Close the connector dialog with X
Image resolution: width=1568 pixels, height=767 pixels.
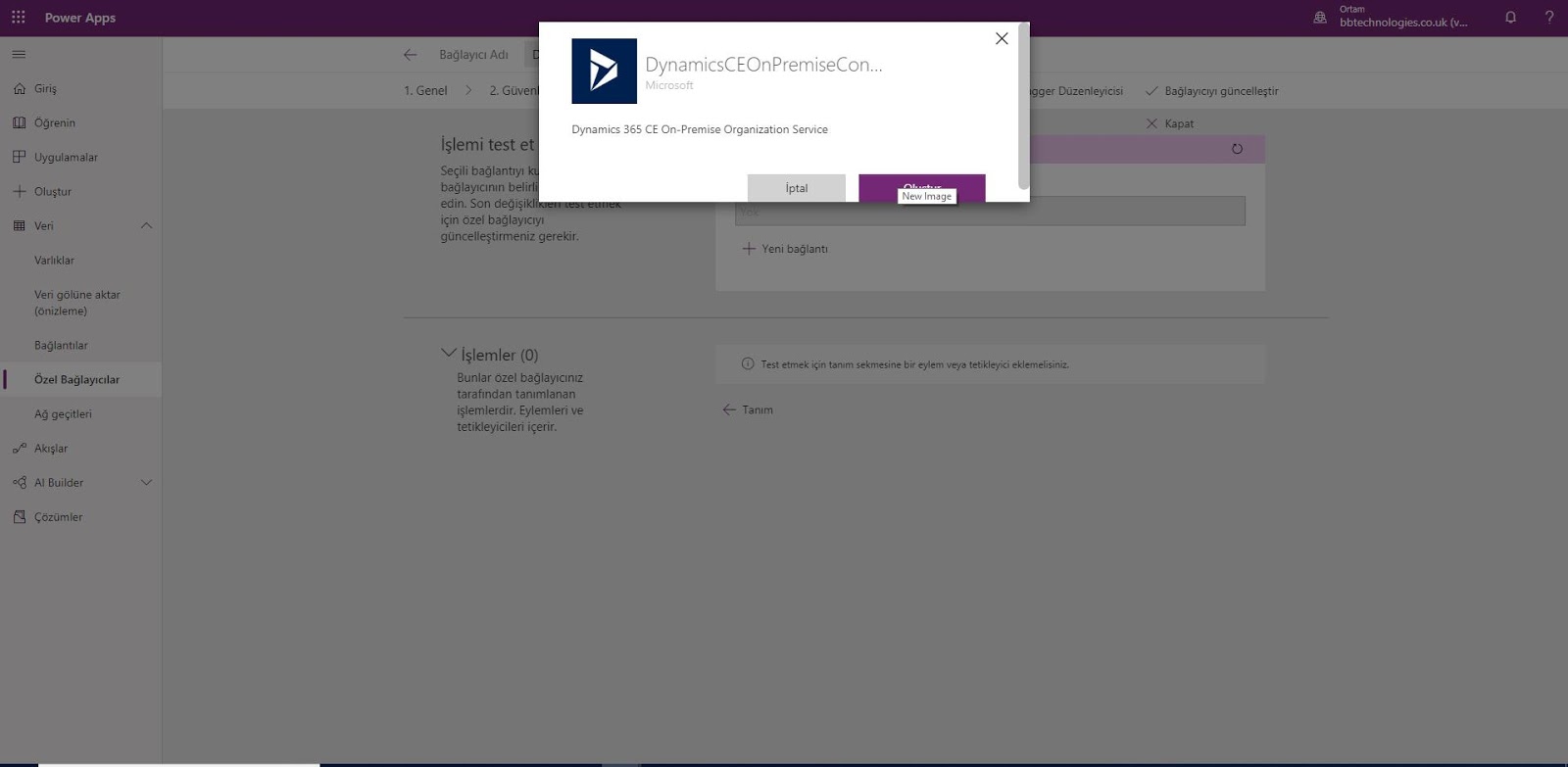click(1002, 38)
